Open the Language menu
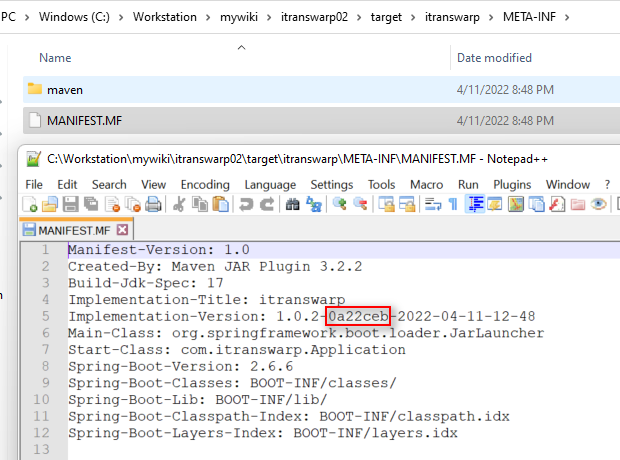The image size is (620, 460). pos(270,184)
